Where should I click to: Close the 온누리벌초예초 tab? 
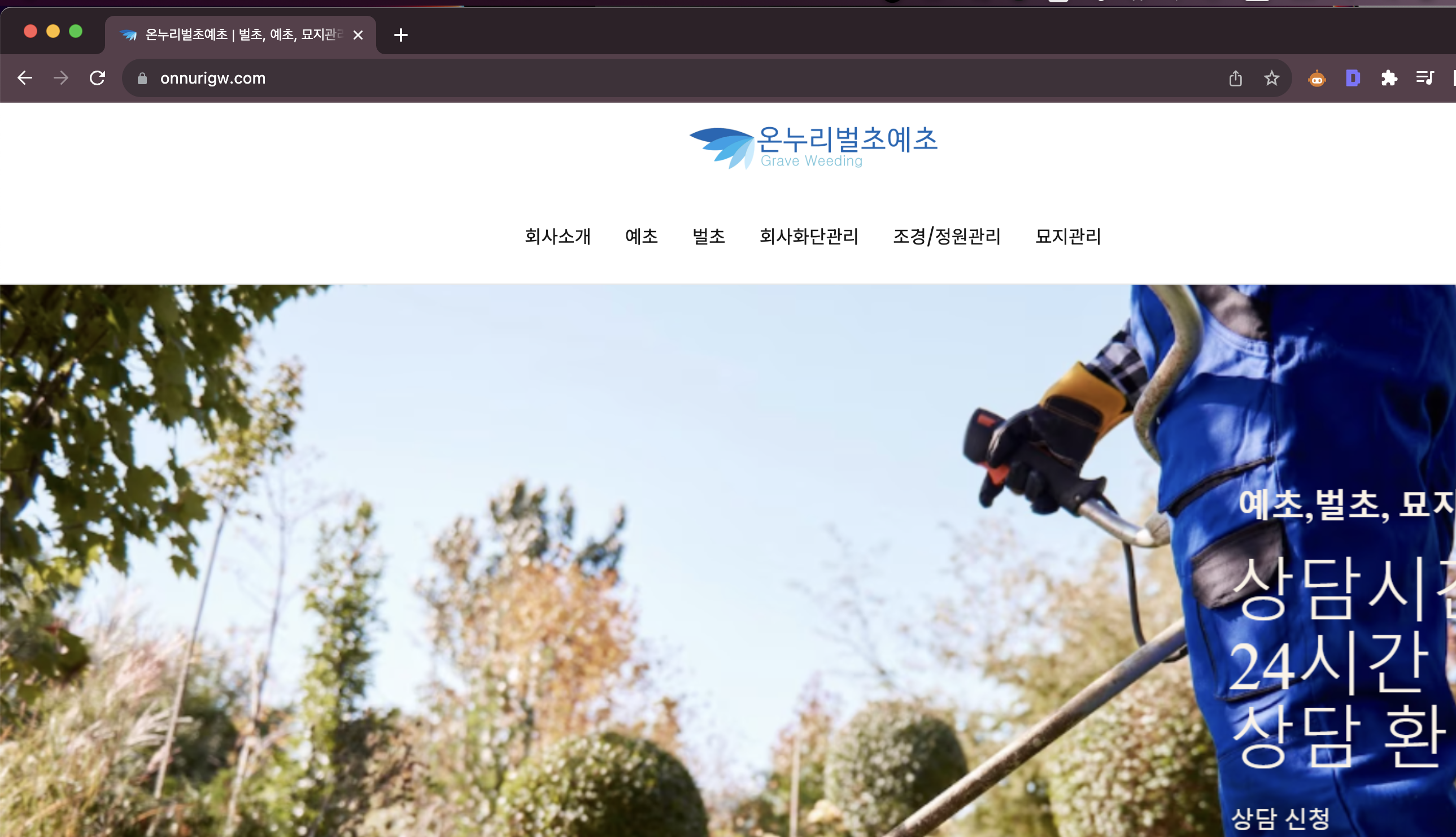coord(358,35)
